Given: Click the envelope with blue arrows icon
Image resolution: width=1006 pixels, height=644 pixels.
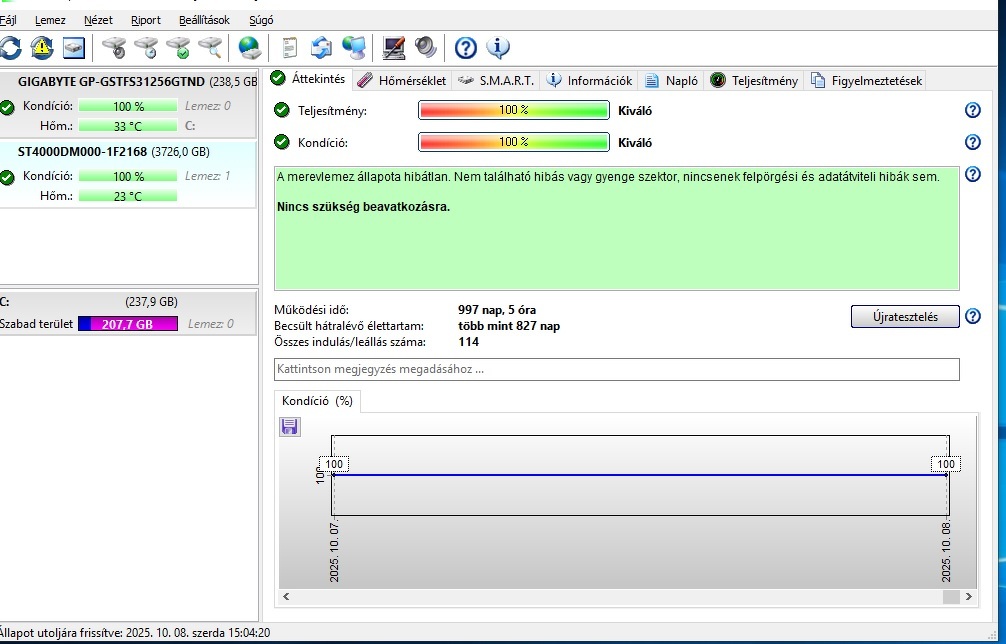Looking at the screenshot, I should click(321, 47).
